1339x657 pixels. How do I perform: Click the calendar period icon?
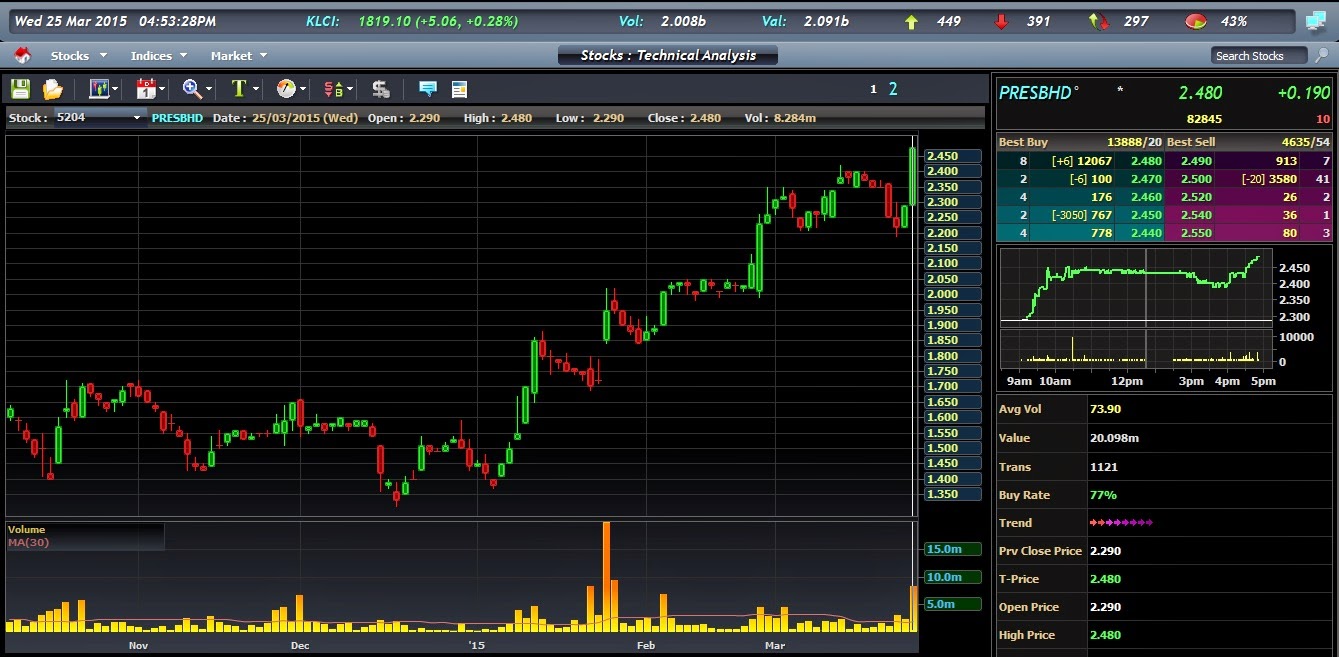(146, 89)
